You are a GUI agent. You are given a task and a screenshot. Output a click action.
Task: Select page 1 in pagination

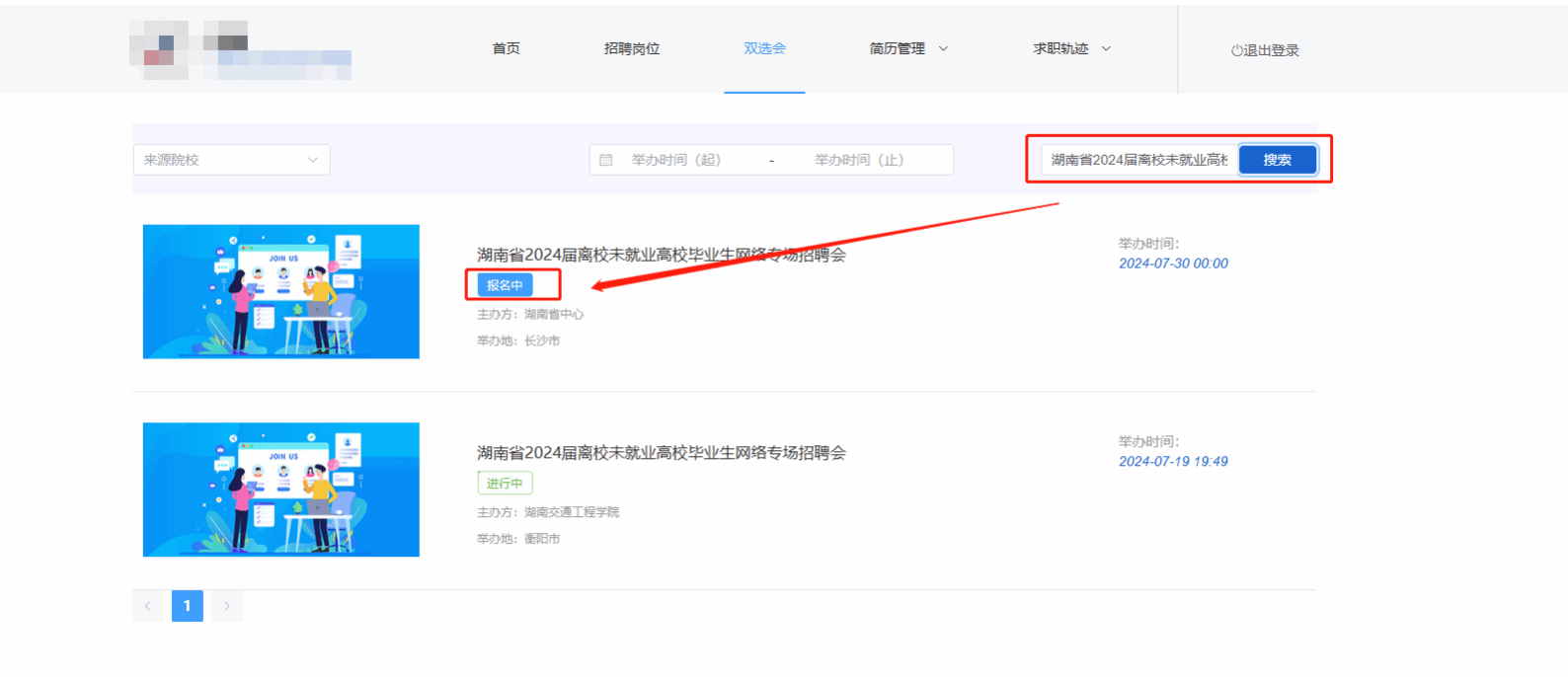187,606
